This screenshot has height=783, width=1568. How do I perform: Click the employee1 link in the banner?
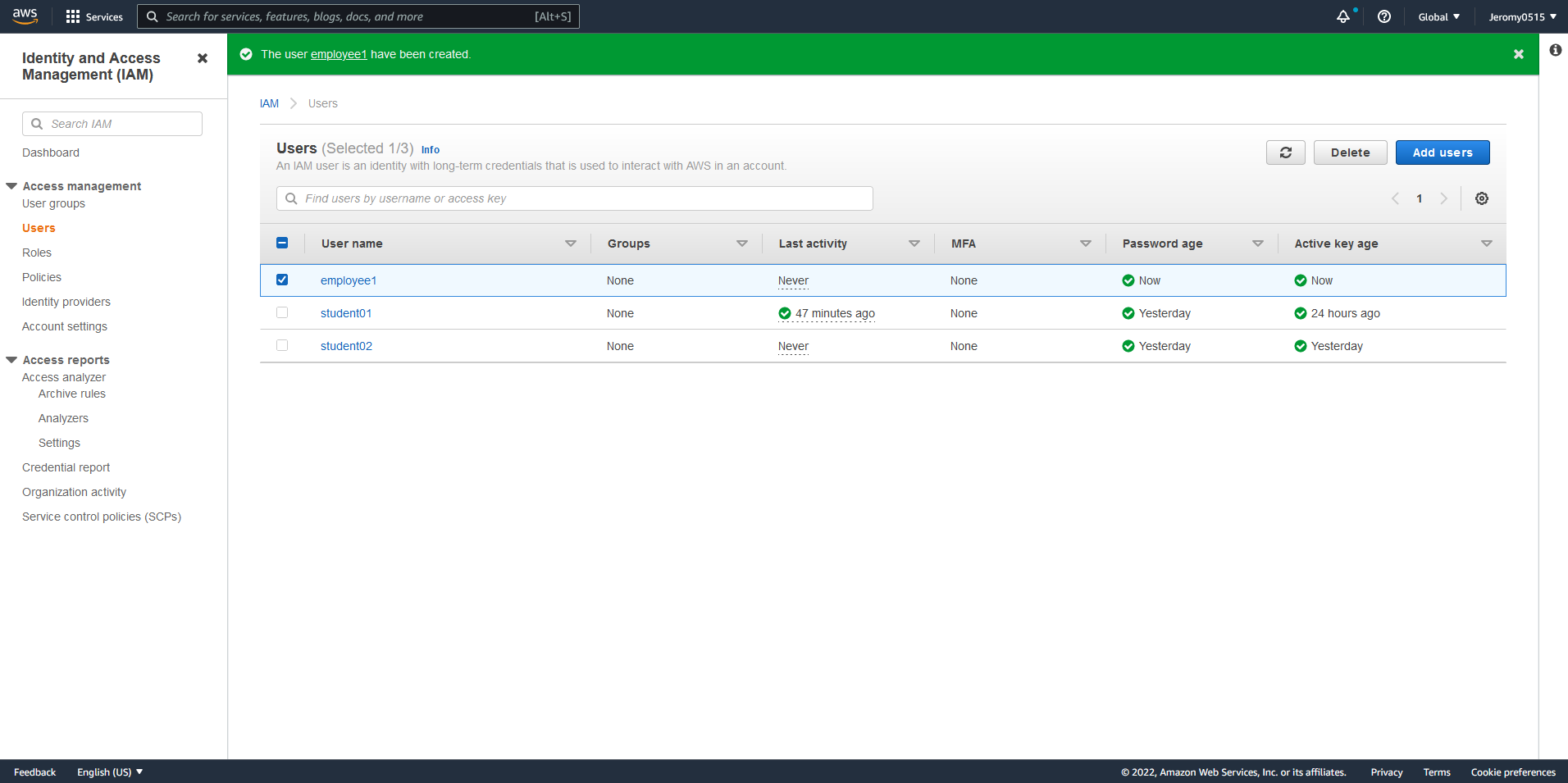tap(339, 54)
